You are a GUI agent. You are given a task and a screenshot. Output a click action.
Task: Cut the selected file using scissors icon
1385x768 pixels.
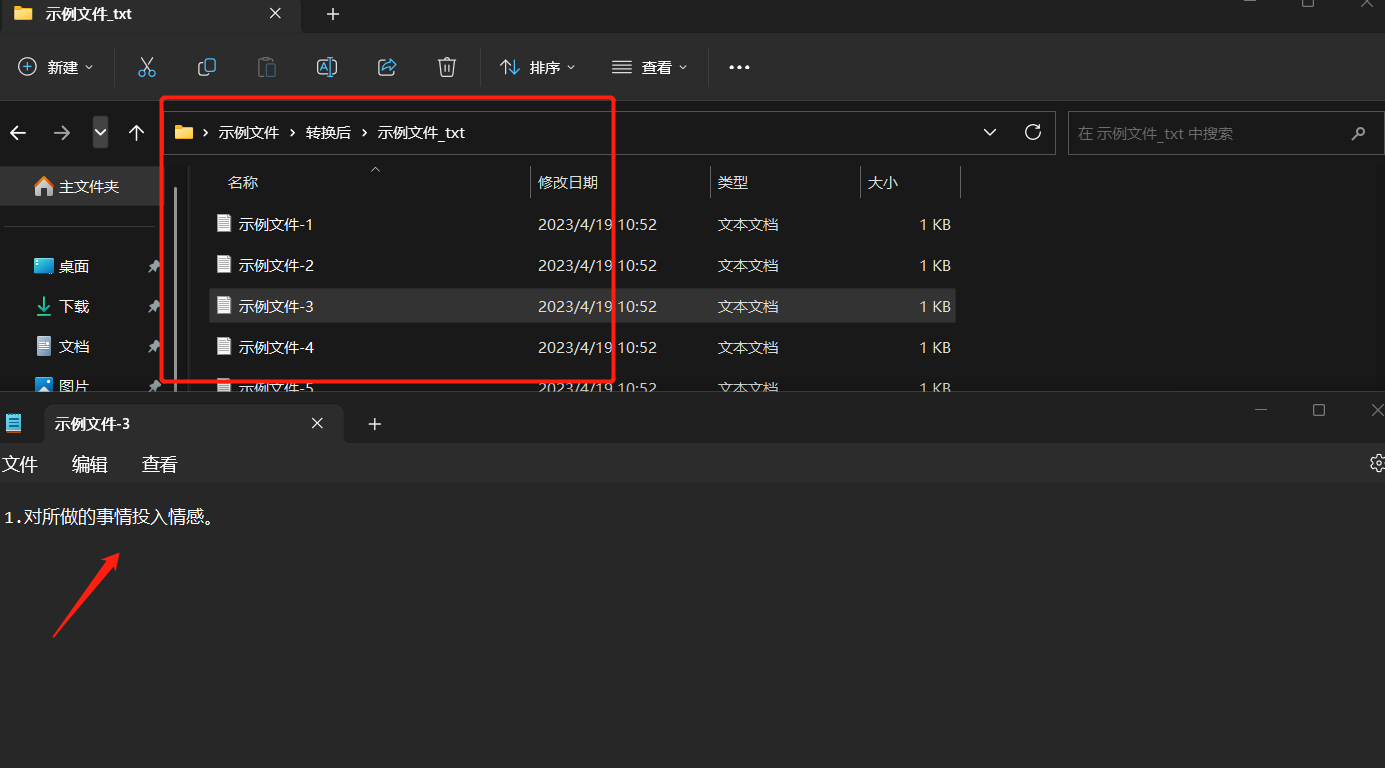[x=146, y=67]
